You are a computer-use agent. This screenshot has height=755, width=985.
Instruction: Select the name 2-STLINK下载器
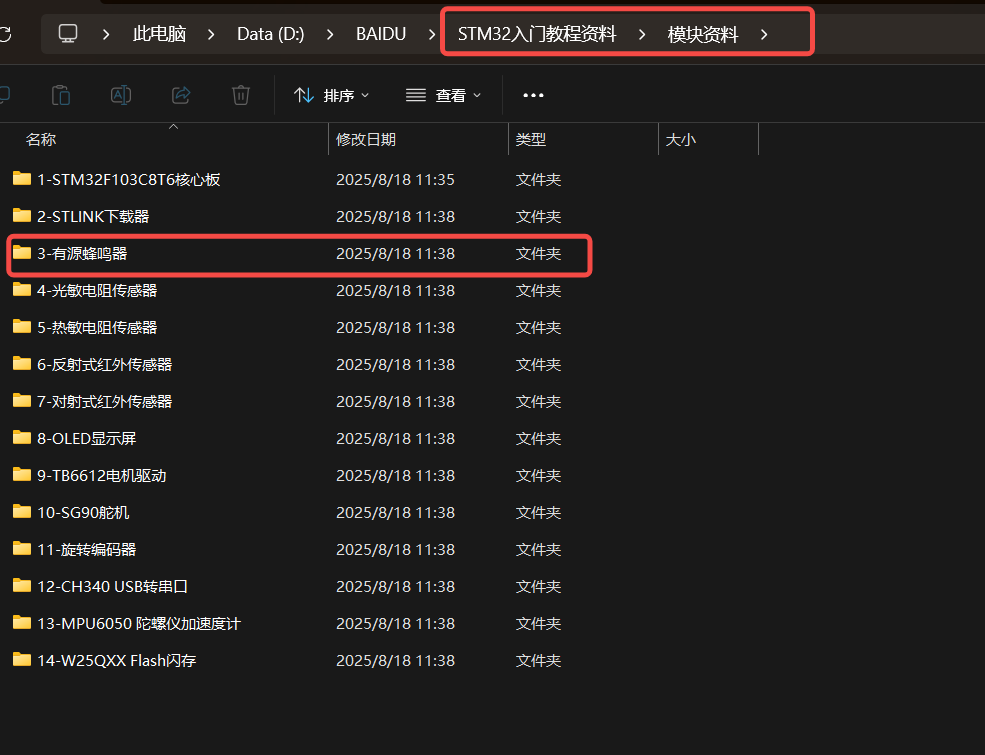[93, 217]
